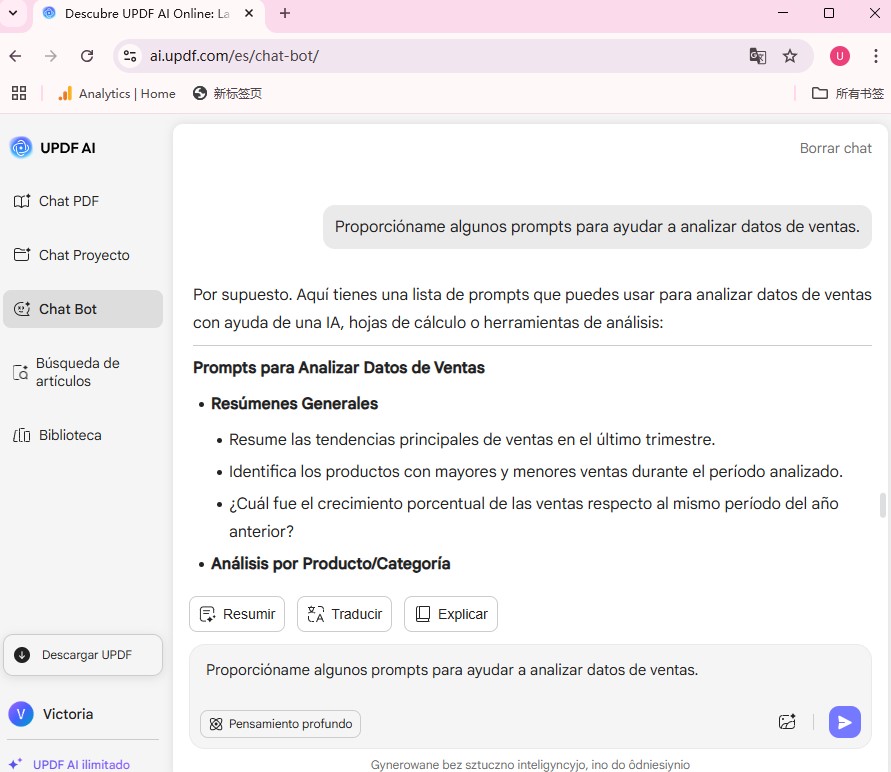Click Análisis por Producto/Categoría text
The height and width of the screenshot is (772, 891).
pos(331,564)
